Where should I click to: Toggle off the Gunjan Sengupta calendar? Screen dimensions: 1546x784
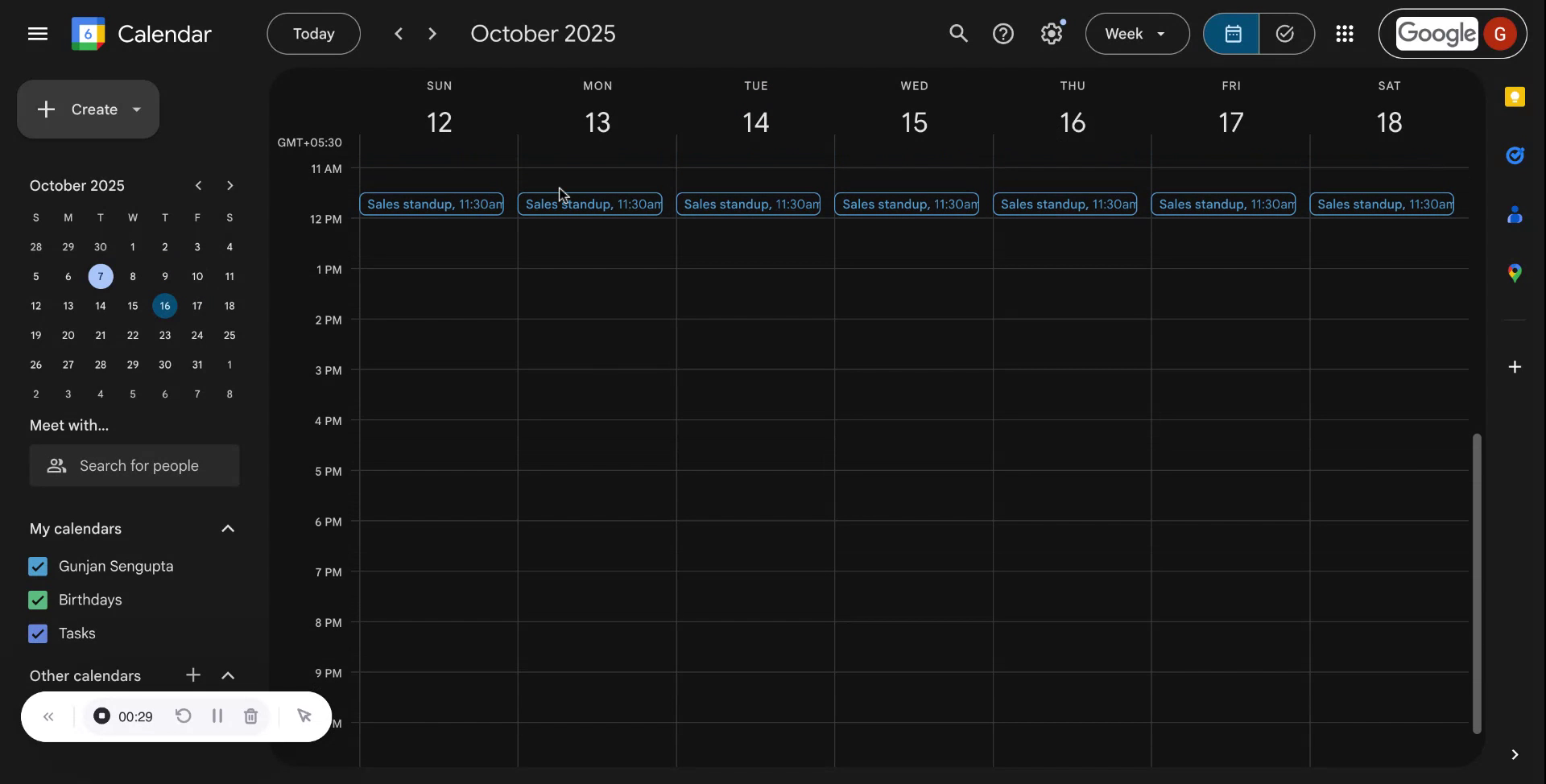37,566
